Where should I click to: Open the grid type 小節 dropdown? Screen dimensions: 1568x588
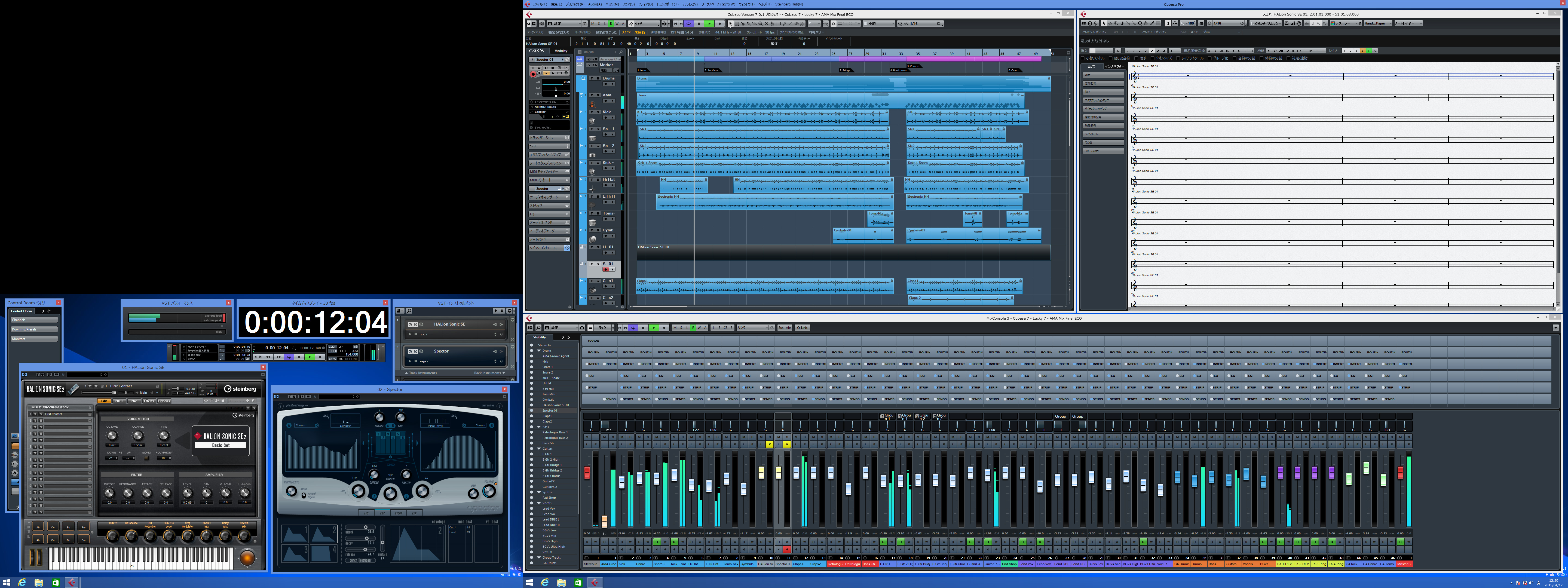pos(879,24)
